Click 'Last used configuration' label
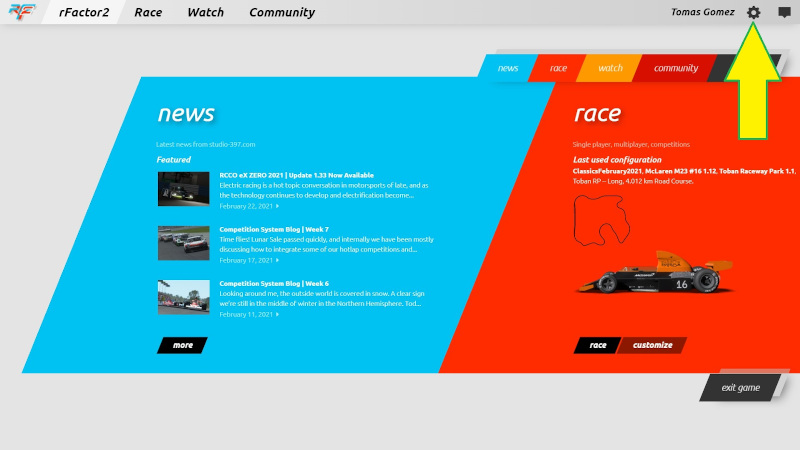 617,160
